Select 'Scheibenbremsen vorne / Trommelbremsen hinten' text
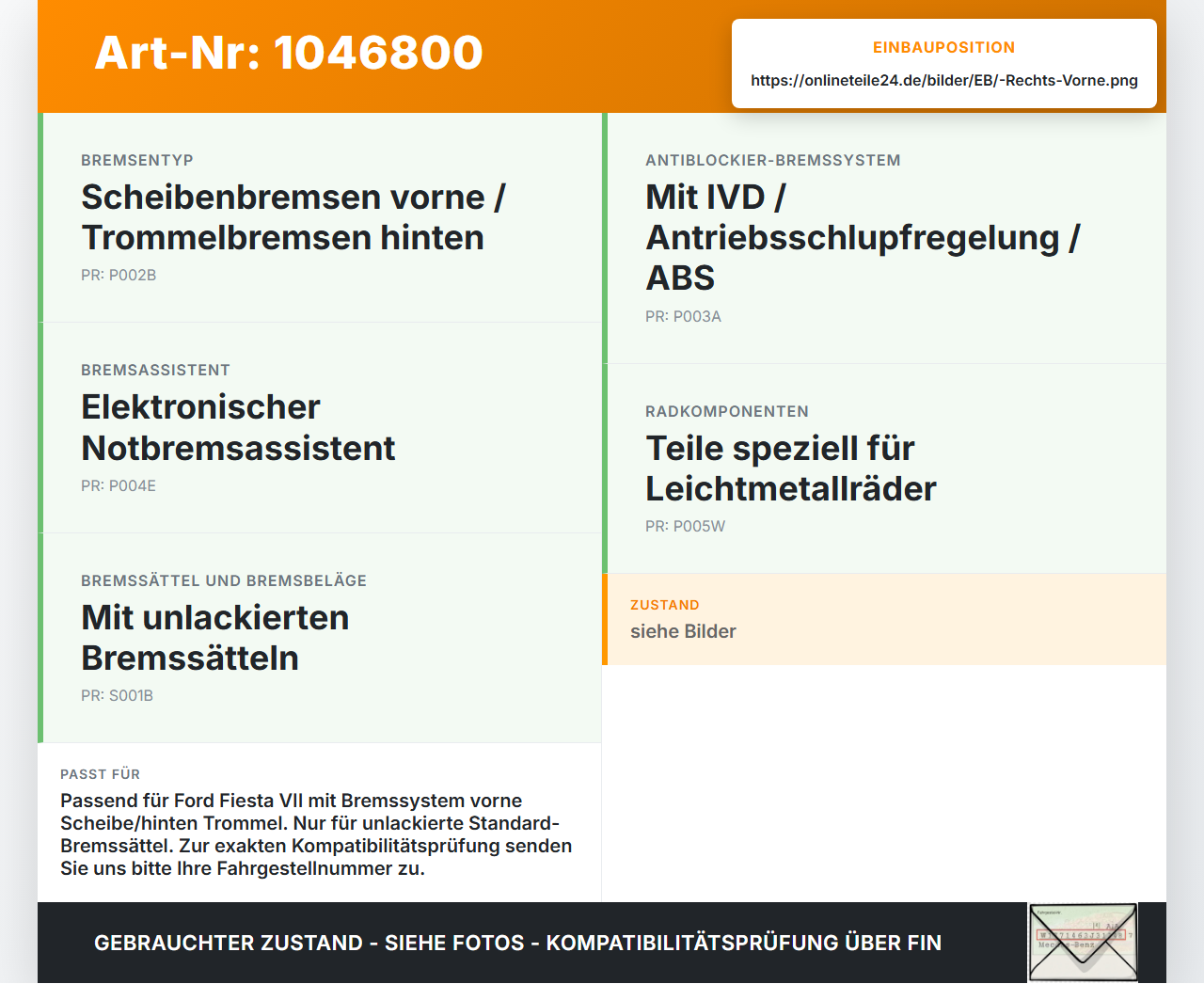The height and width of the screenshot is (984, 1204). 293,217
